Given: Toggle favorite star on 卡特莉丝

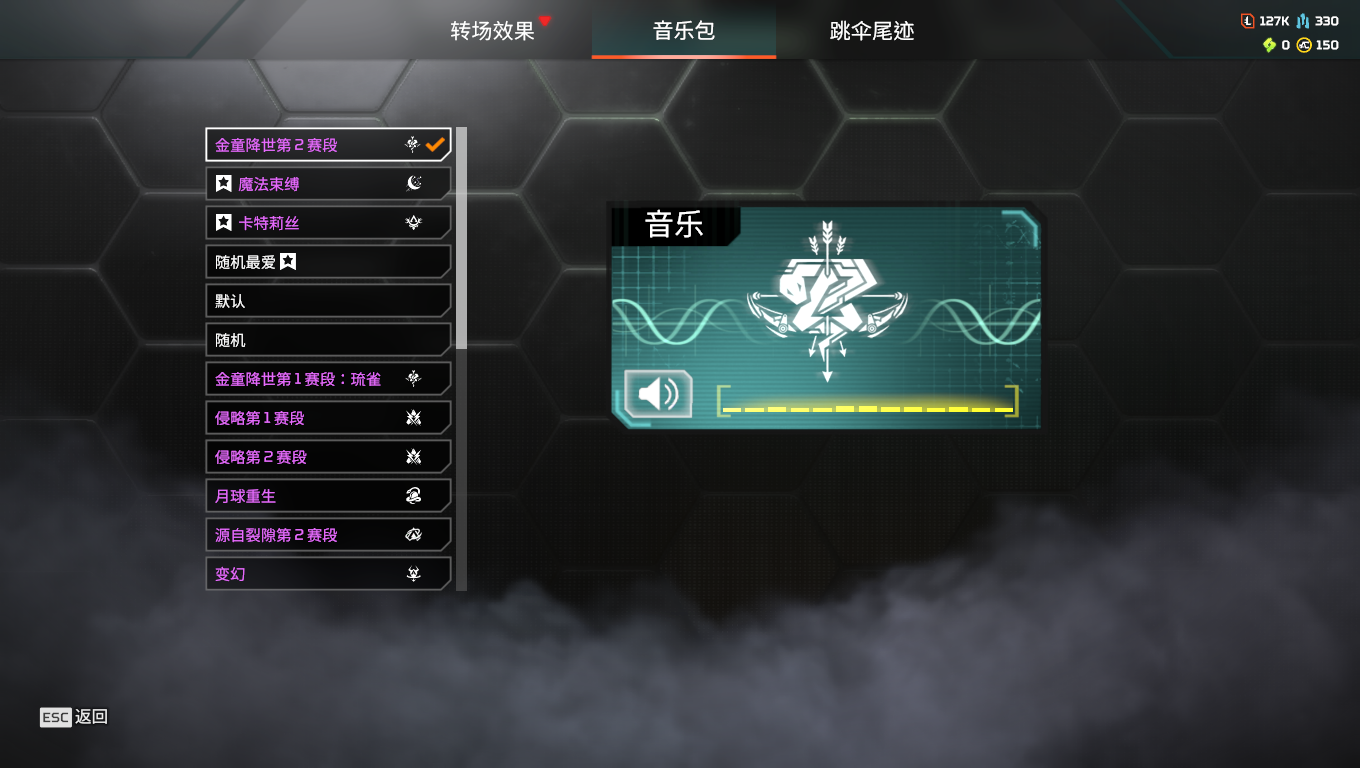Looking at the screenshot, I should coord(224,223).
